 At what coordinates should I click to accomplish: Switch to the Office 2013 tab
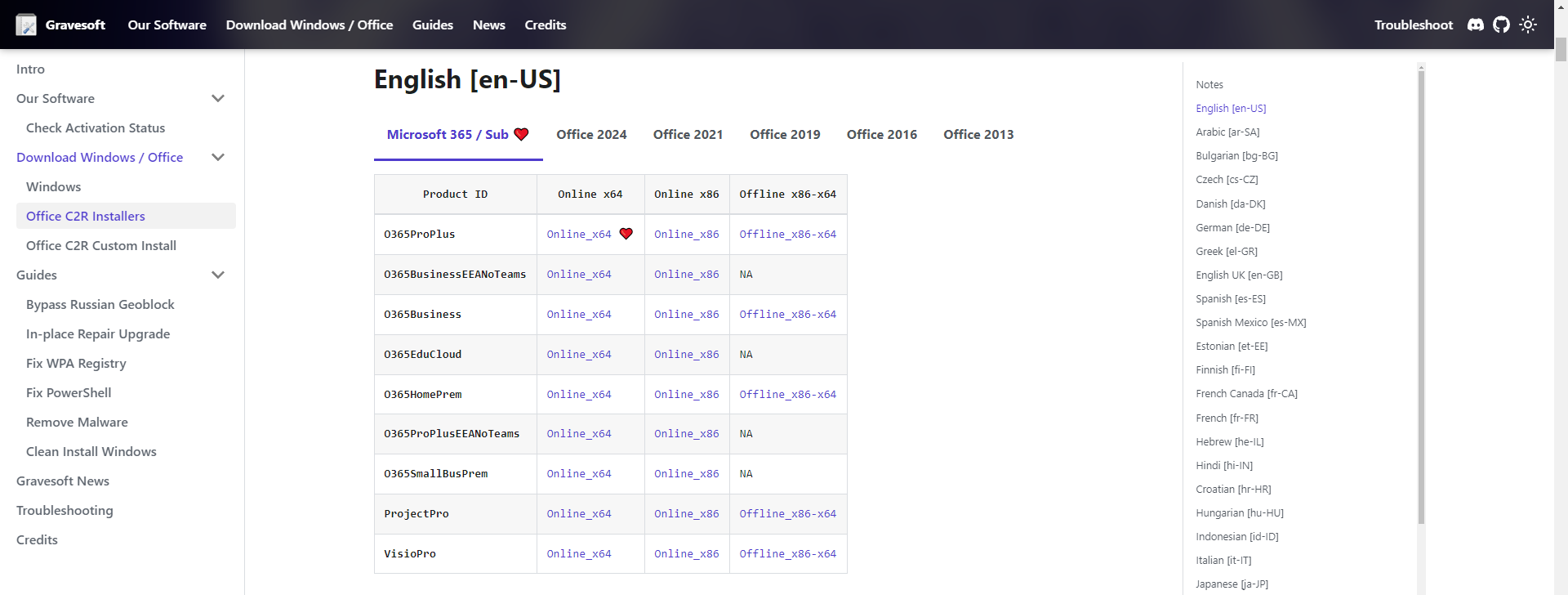pyautogui.click(x=978, y=135)
